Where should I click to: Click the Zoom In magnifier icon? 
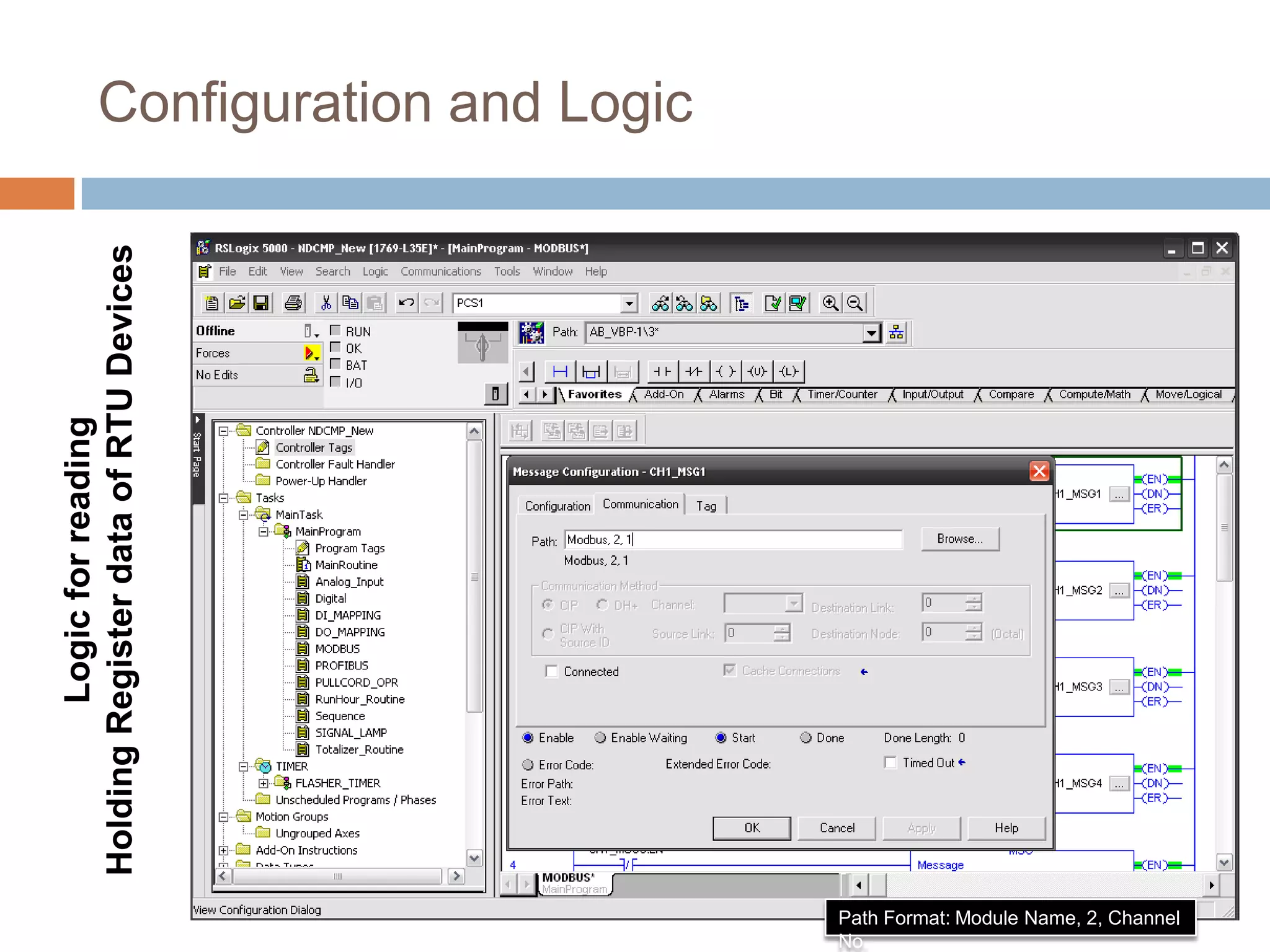[830, 303]
